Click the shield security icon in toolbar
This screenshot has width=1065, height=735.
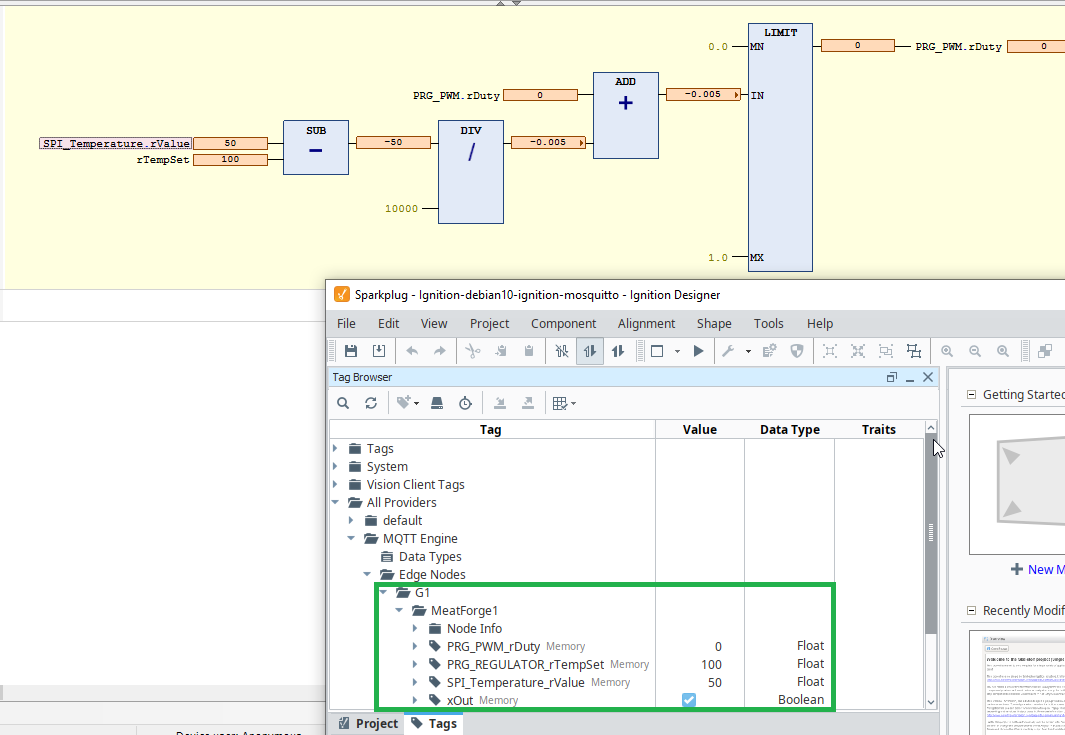(x=797, y=351)
